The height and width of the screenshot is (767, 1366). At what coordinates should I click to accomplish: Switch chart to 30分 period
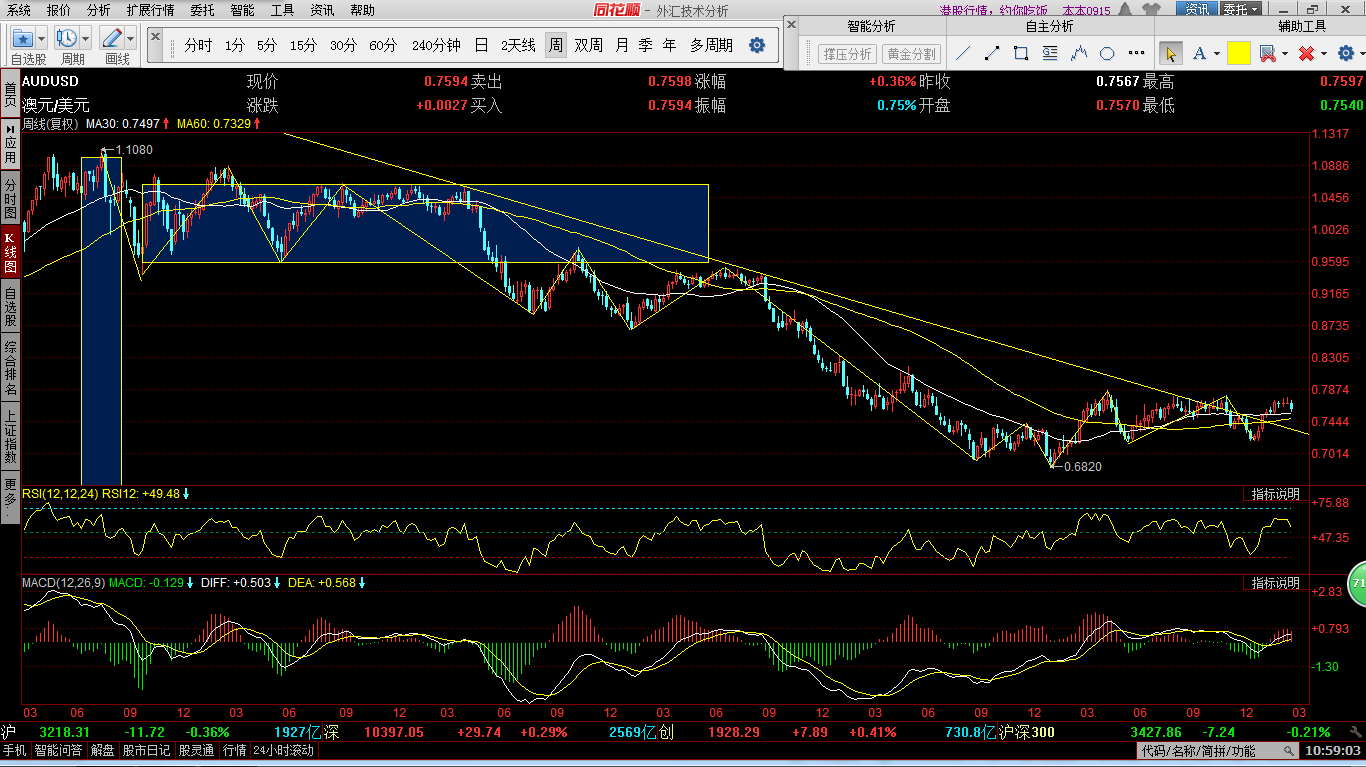[x=343, y=45]
